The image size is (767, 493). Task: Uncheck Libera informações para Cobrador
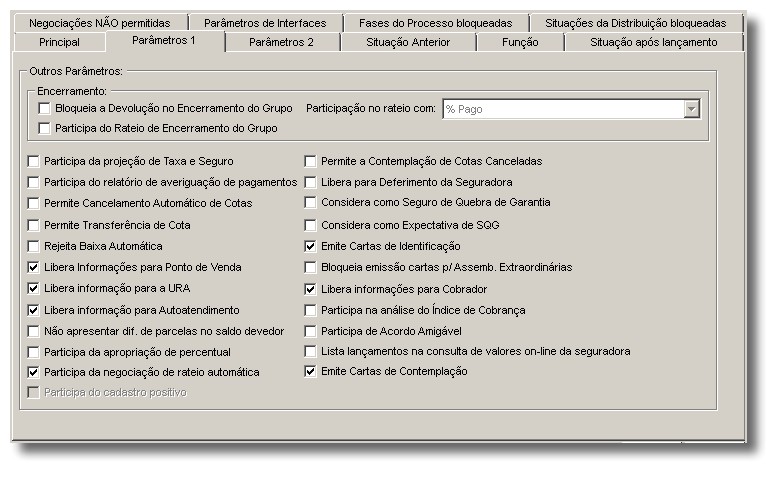(310, 289)
